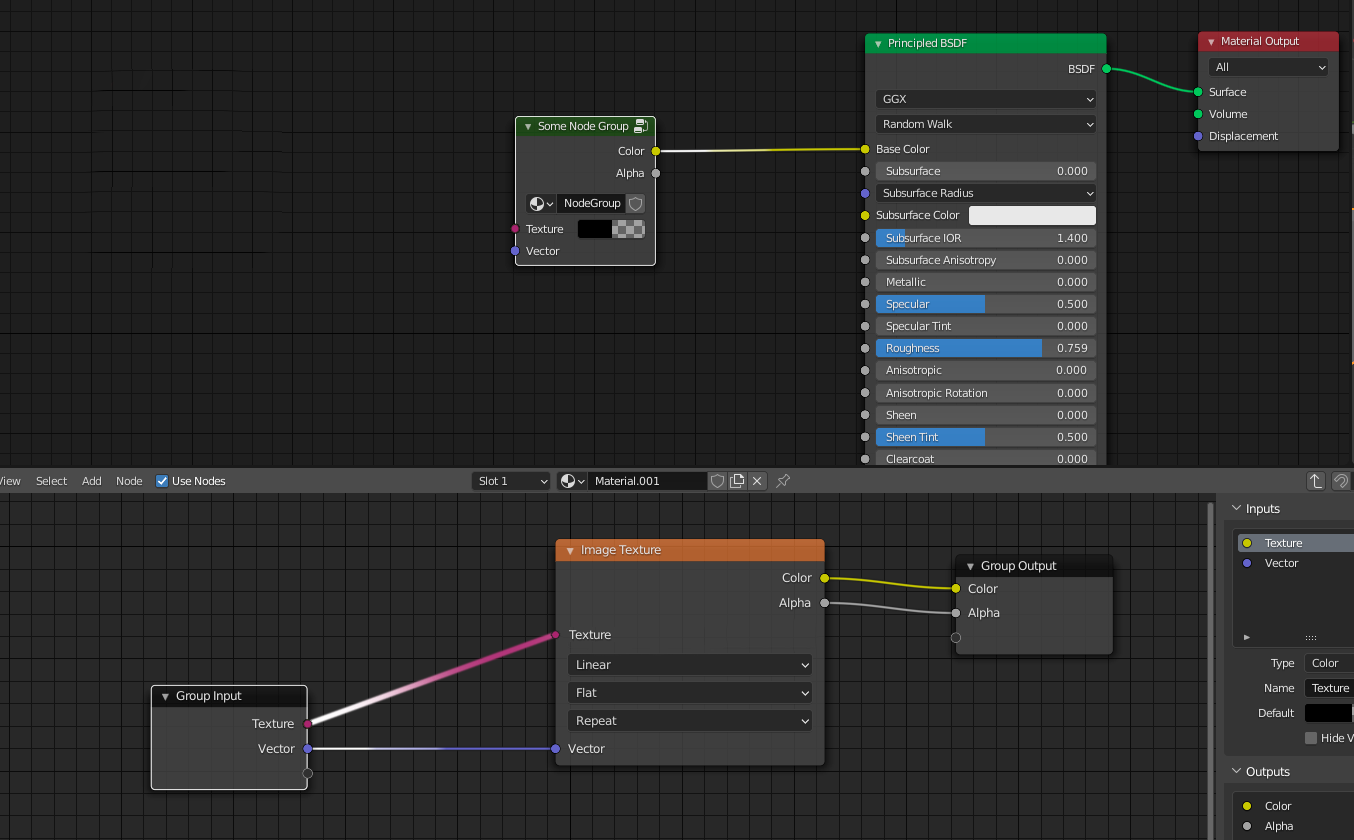Toggle fake user shield next to NodeGroup

(635, 203)
